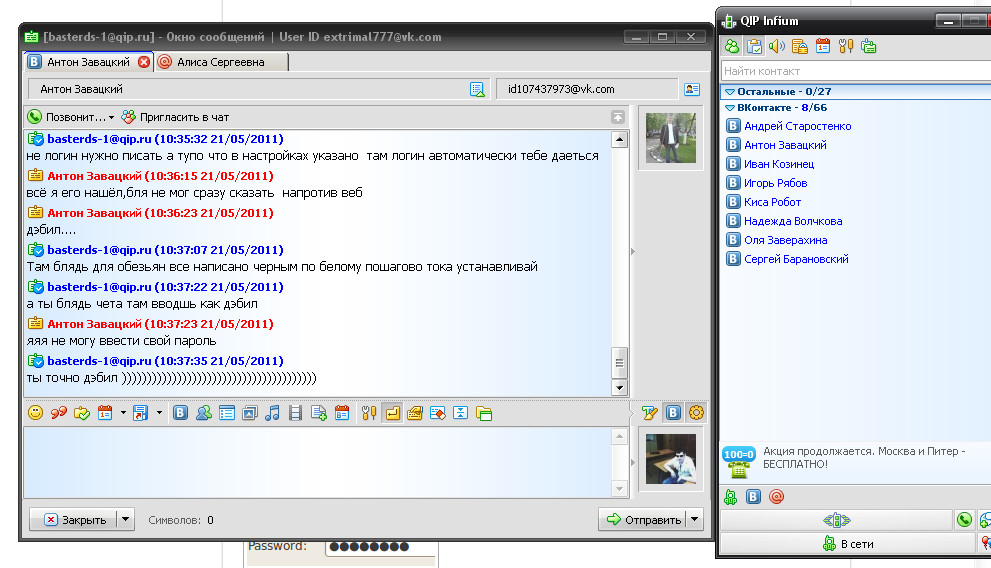Switch to the Алиса Сергеевна tab
This screenshot has width=991, height=568.
point(221,62)
